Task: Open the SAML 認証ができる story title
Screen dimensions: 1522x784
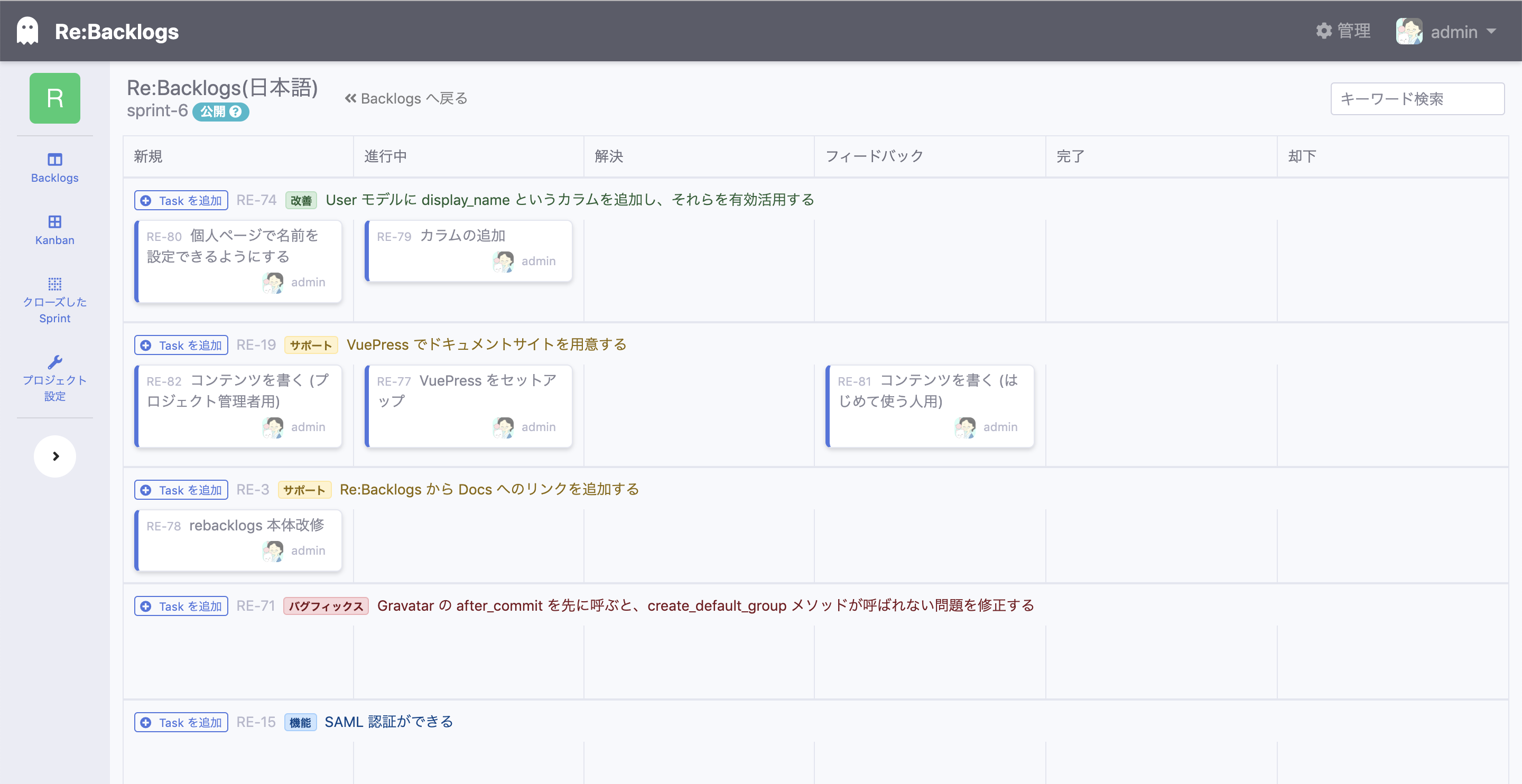Action: click(389, 723)
